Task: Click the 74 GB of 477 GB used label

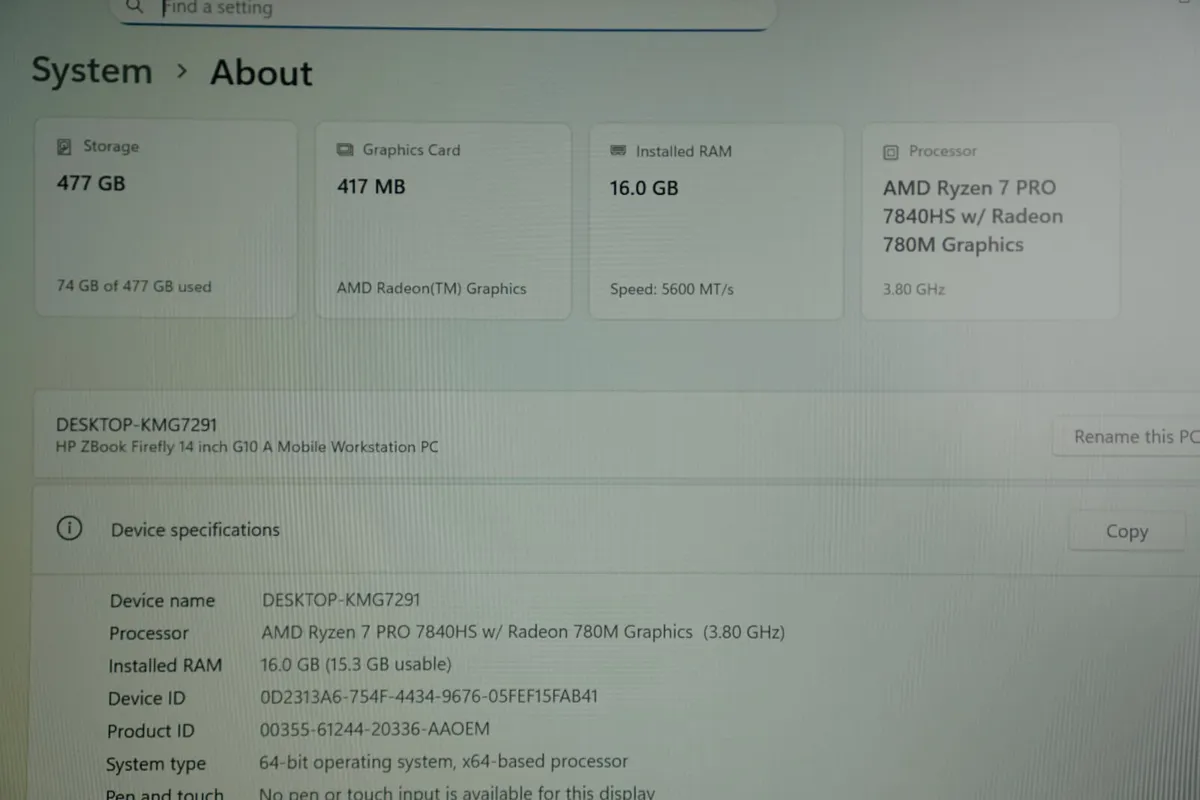Action: click(x=133, y=286)
